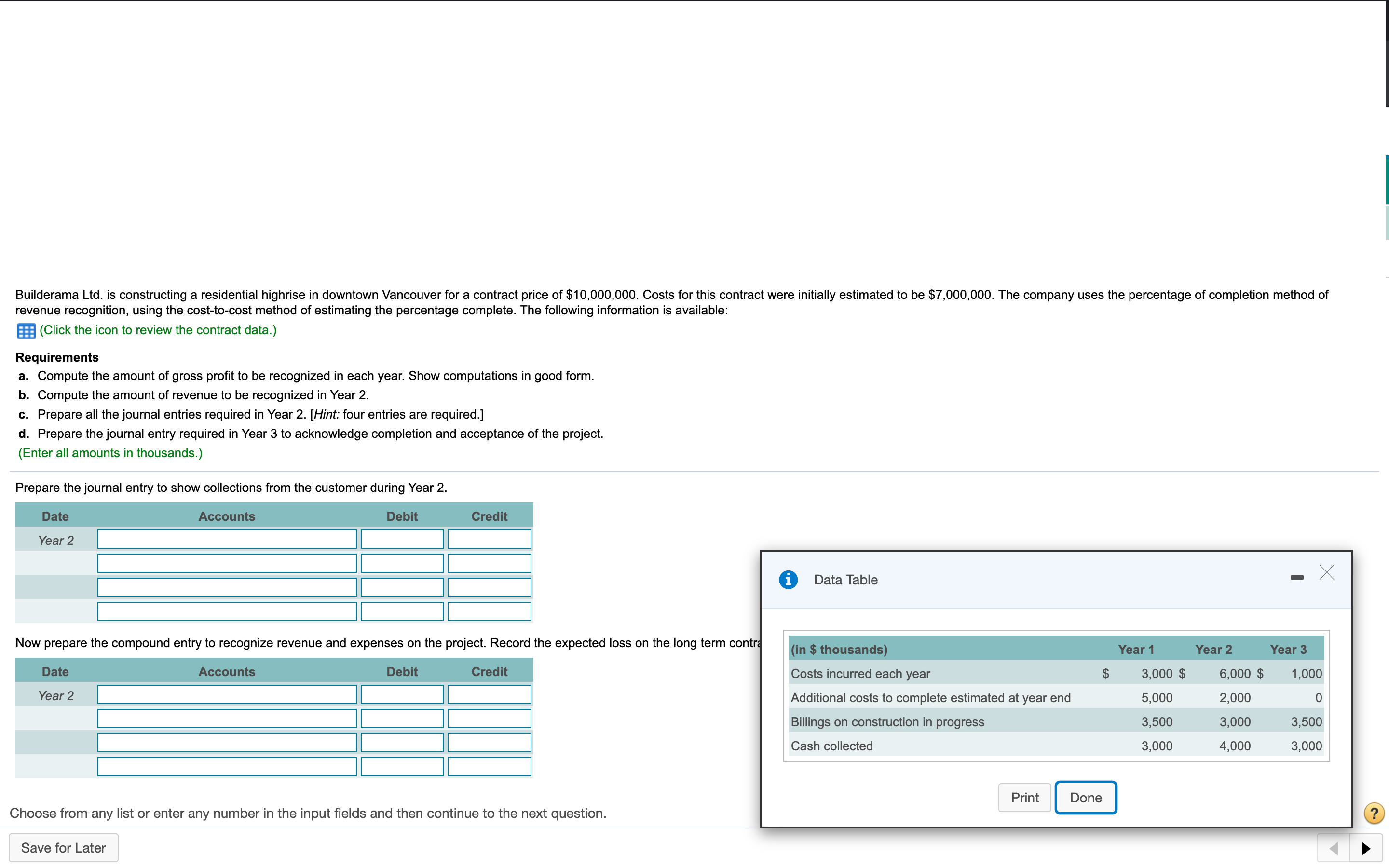
Task: Click third Accounts field in compound entry
Action: coord(227,743)
